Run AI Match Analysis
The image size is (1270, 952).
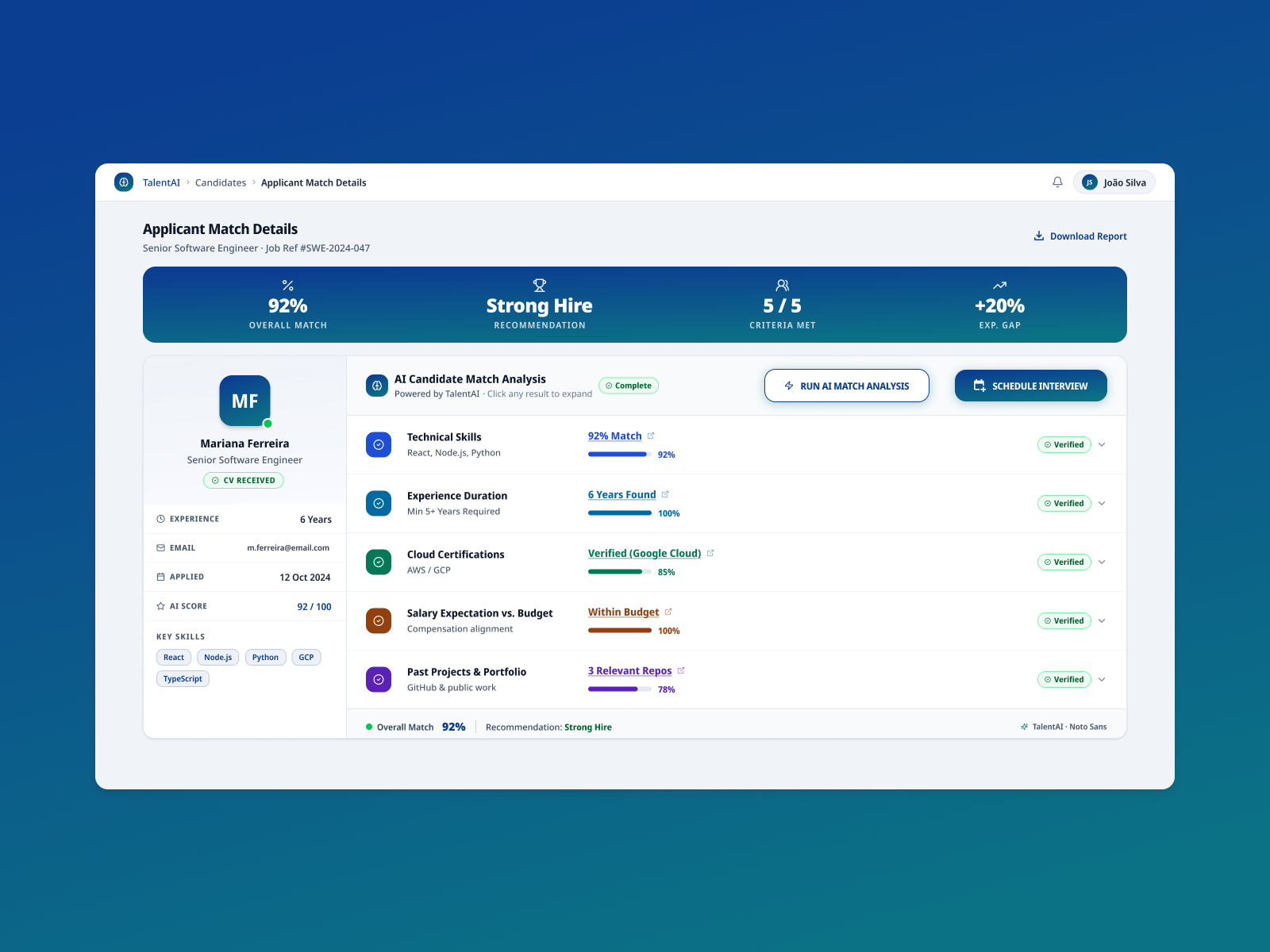pos(847,386)
